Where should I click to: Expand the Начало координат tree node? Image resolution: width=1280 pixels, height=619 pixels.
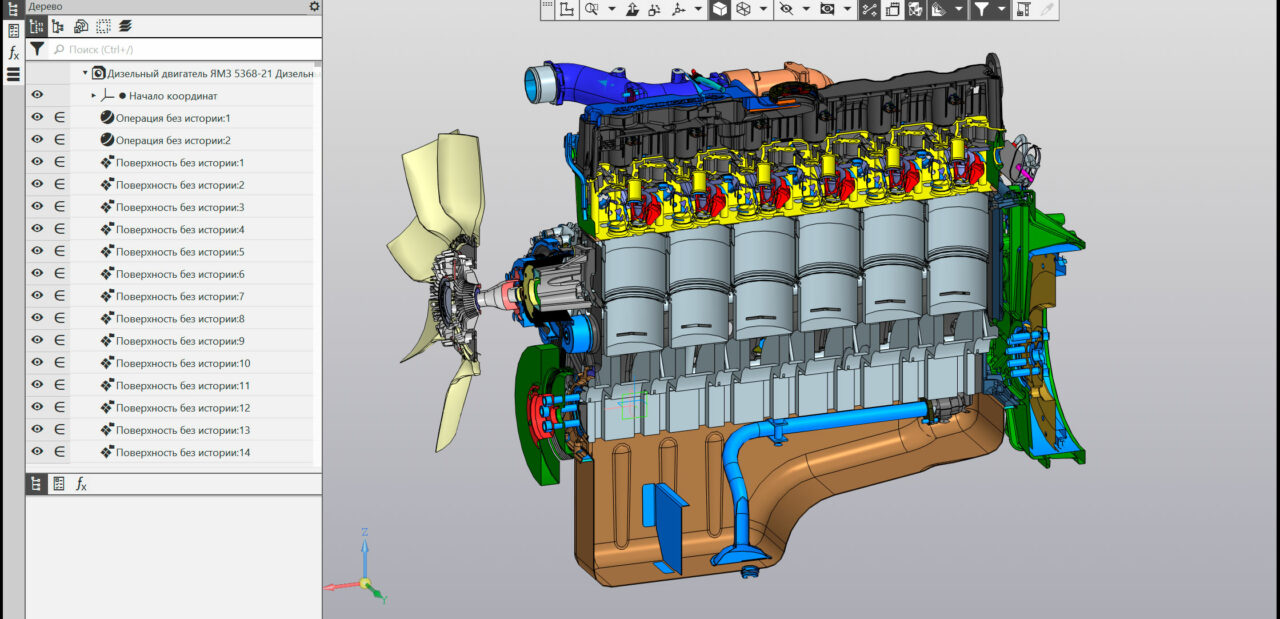coord(94,96)
